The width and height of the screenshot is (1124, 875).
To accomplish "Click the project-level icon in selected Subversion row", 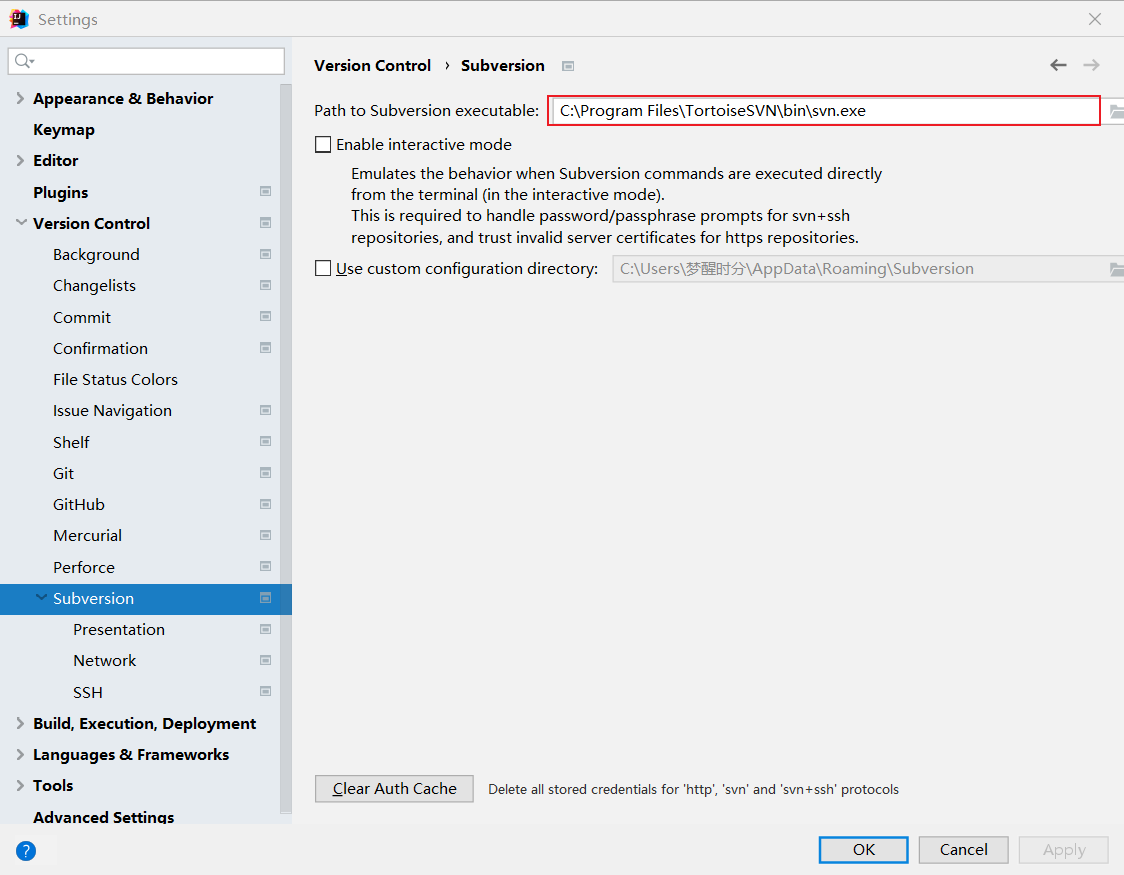I will point(265,598).
